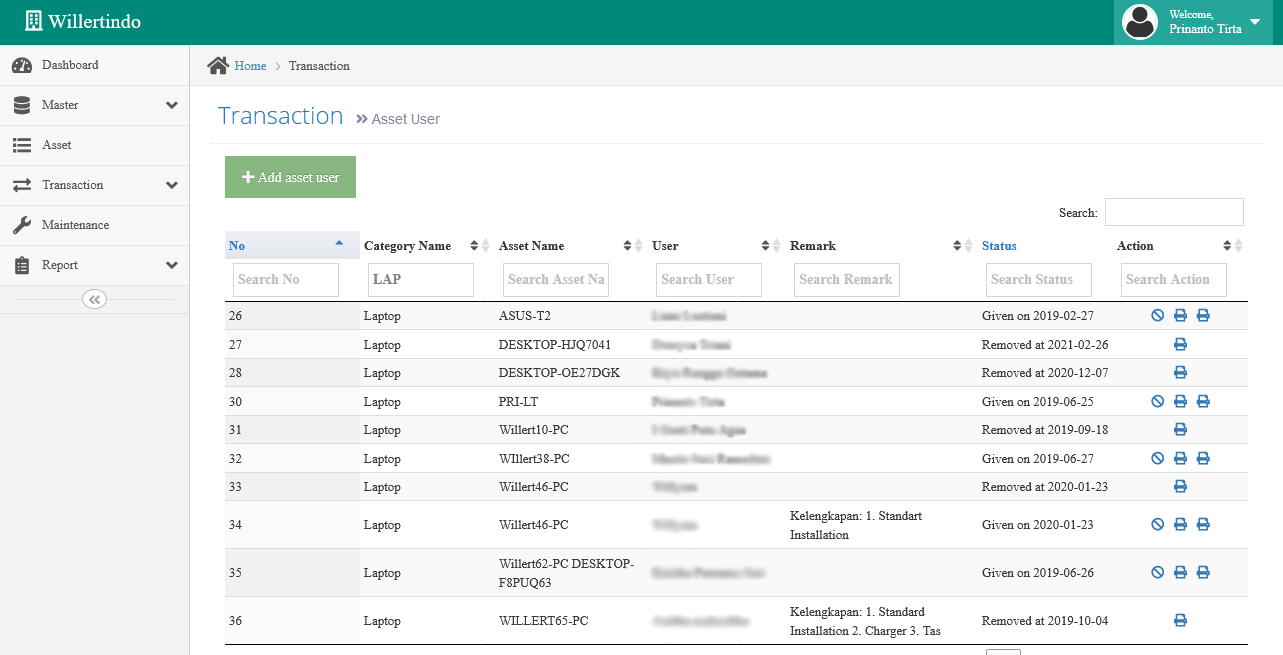Click the status Given on 2019-06-27

(1036, 459)
